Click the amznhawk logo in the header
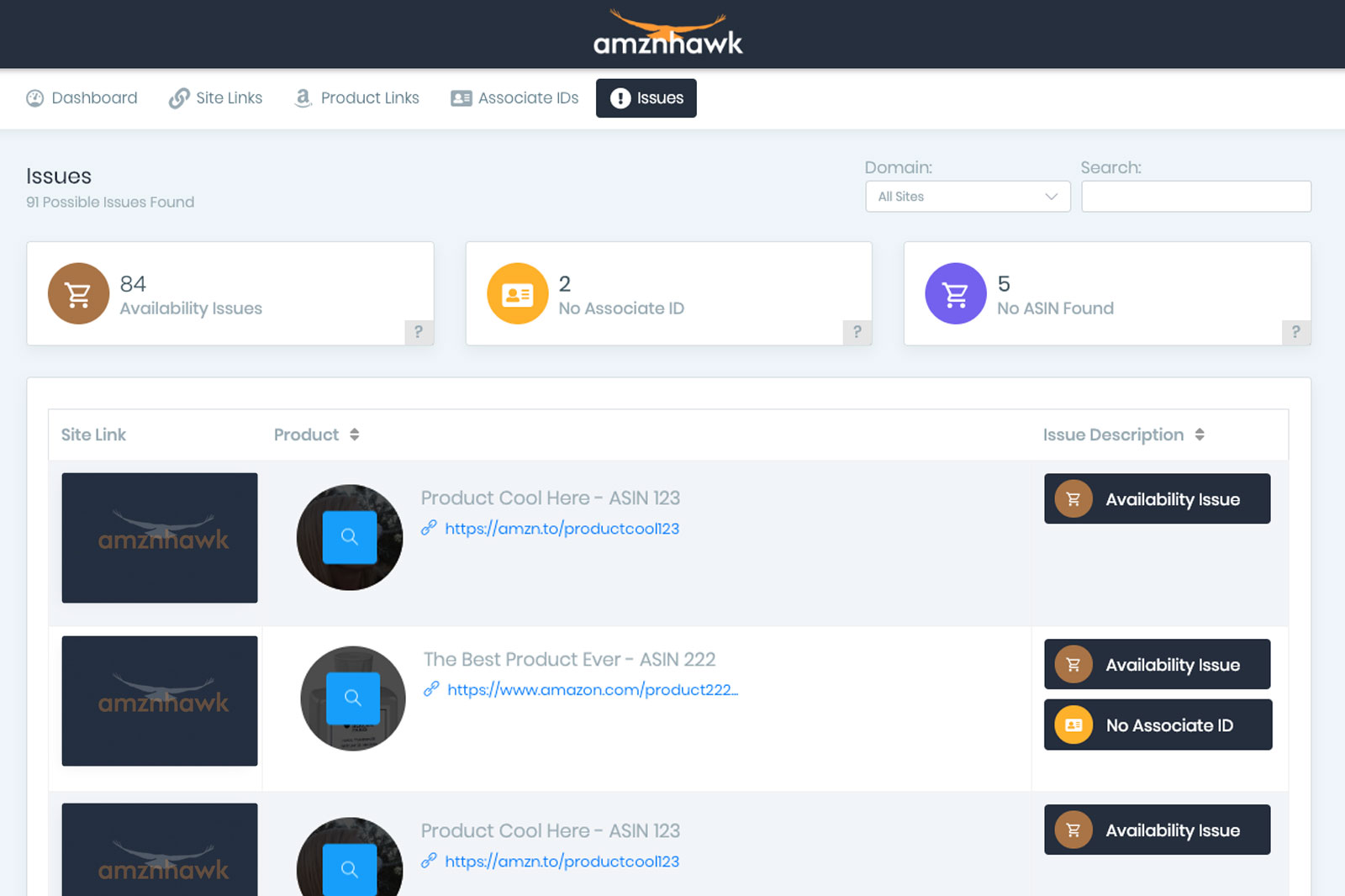 pyautogui.click(x=668, y=33)
